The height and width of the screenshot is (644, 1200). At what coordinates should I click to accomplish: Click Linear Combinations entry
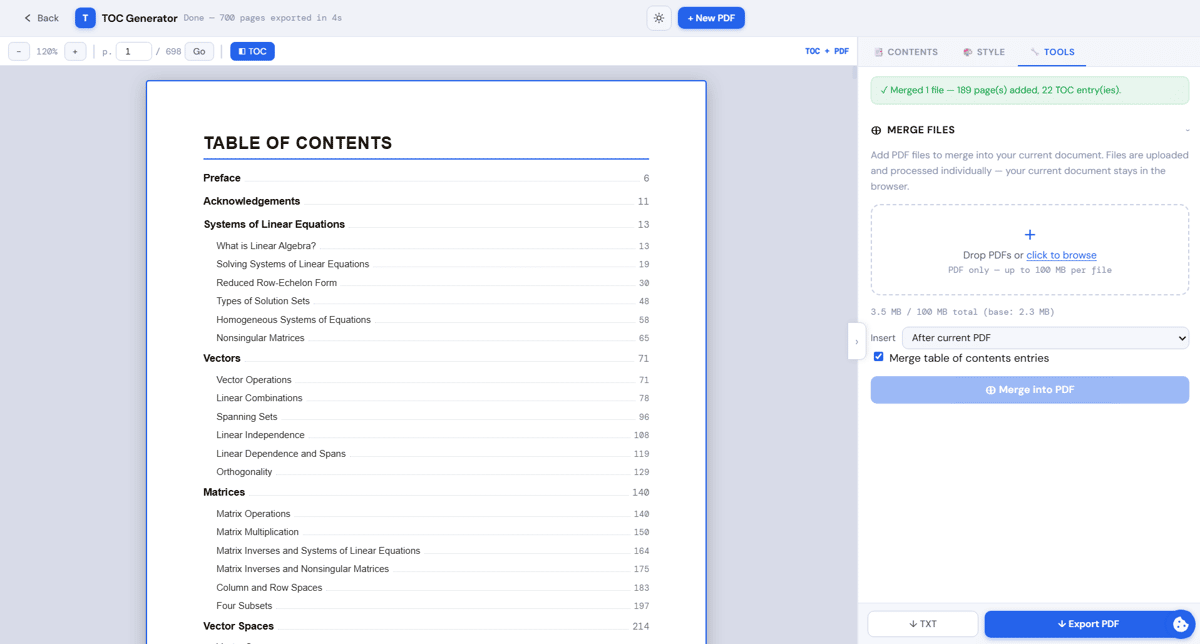[x=433, y=398]
